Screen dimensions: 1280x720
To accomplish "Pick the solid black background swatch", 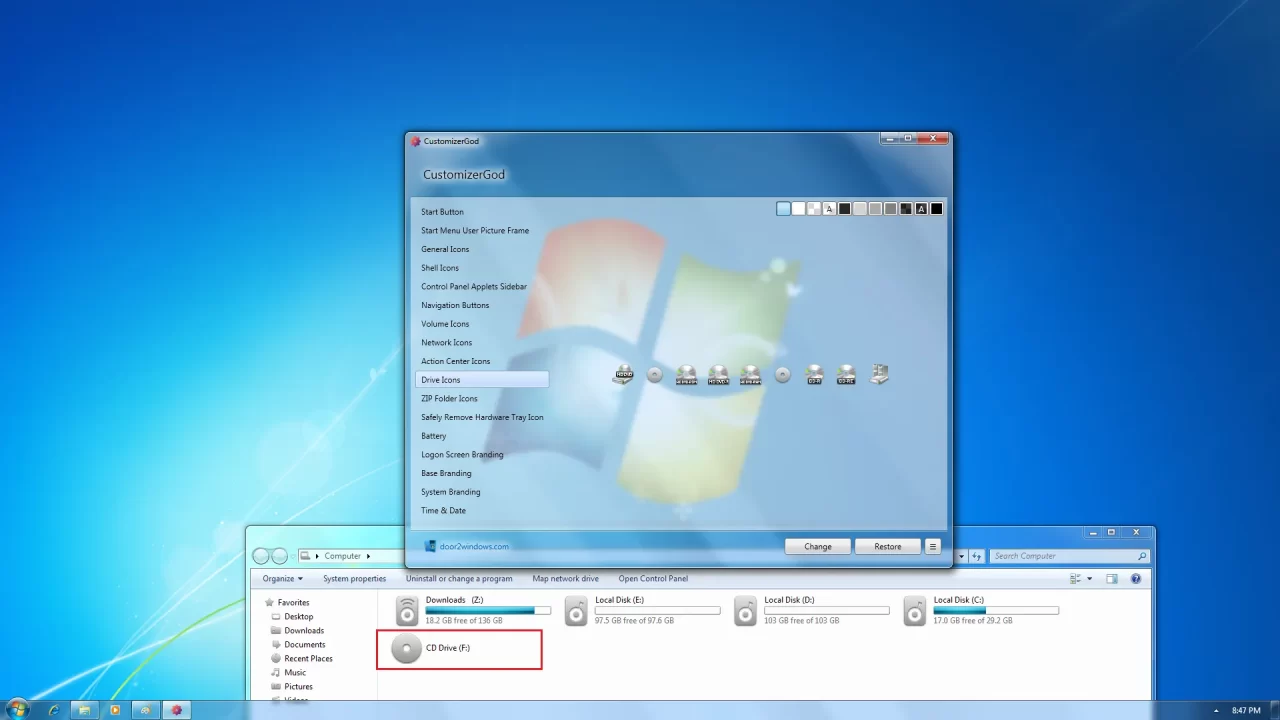I will [937, 209].
